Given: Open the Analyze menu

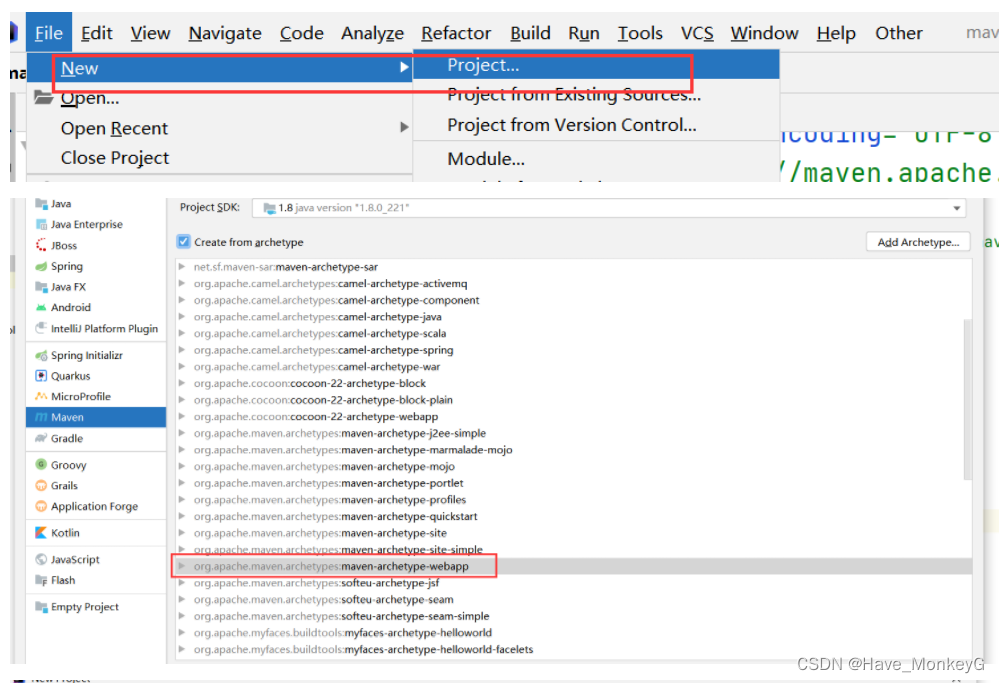Looking at the screenshot, I should (373, 32).
